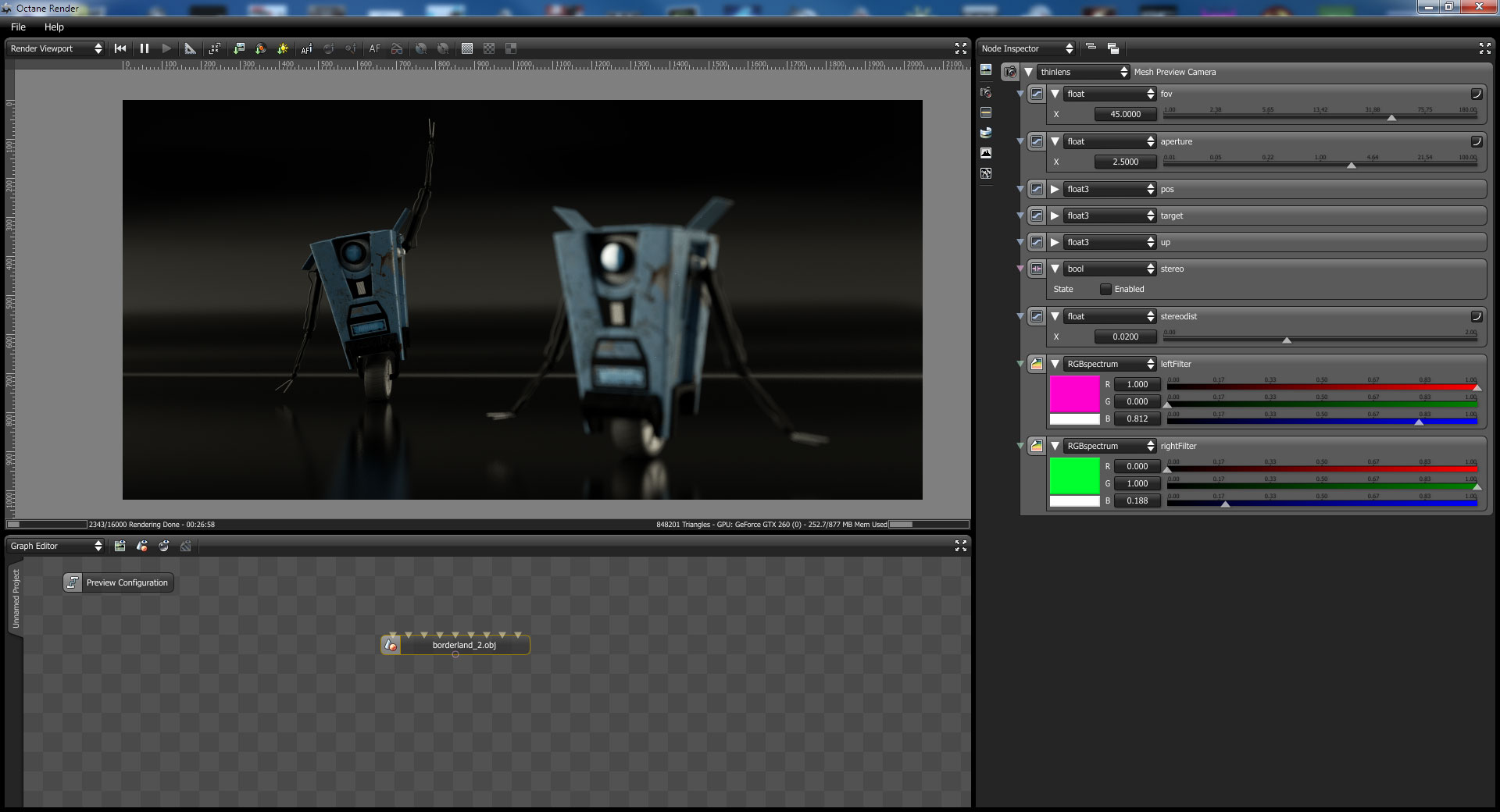
Task: Click the fov slider handle
Action: 1391,118
